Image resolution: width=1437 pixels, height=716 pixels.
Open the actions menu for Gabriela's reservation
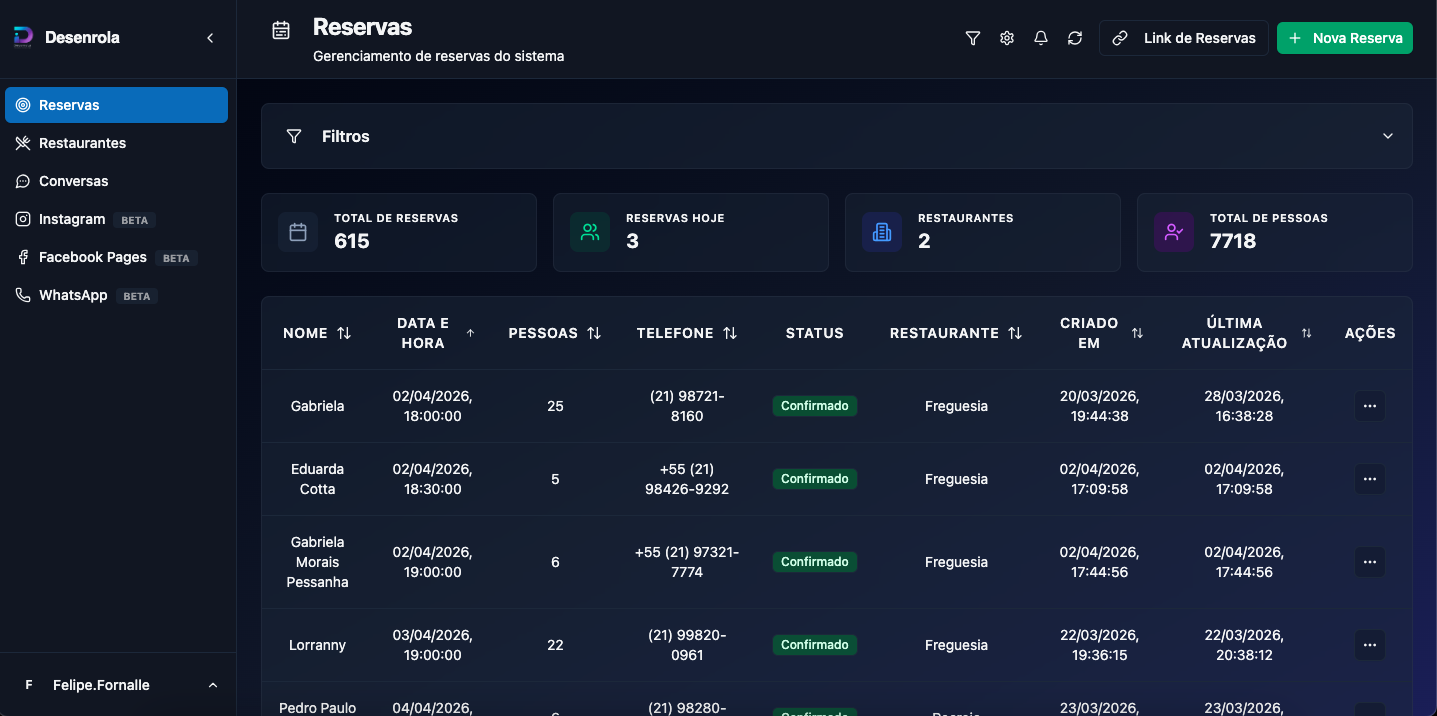click(x=1369, y=406)
